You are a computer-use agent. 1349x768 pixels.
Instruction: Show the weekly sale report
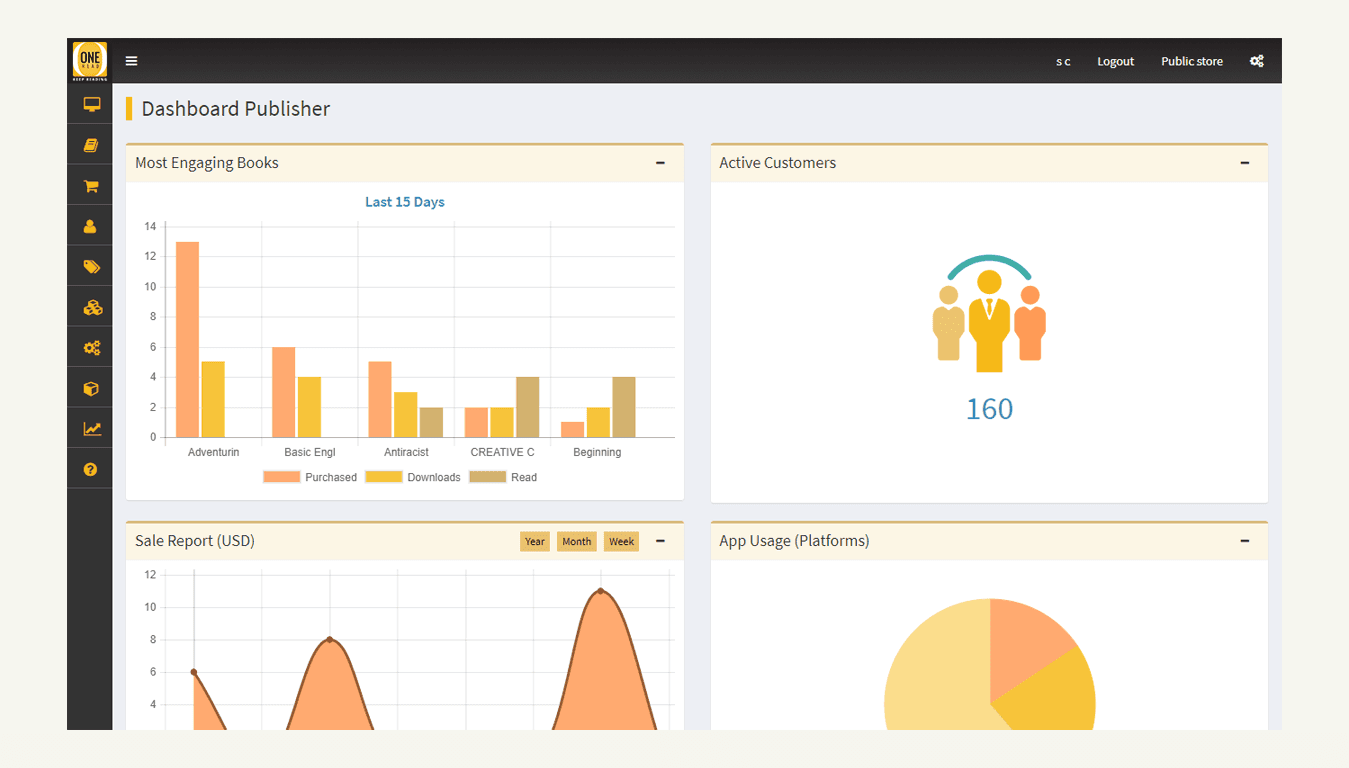pos(621,541)
